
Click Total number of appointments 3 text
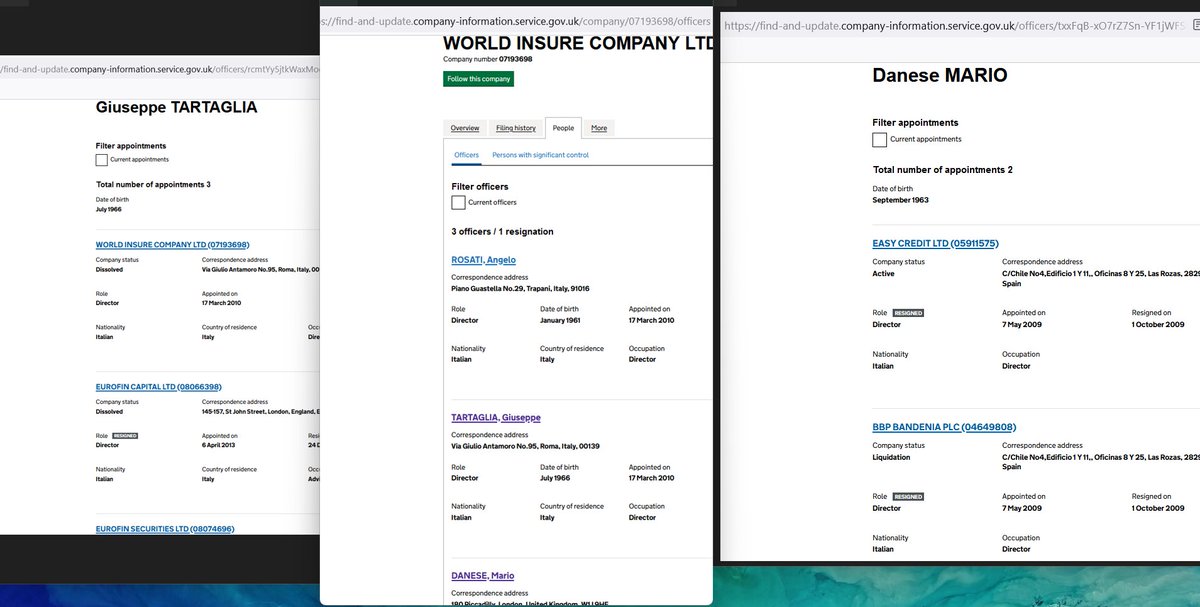click(153, 185)
